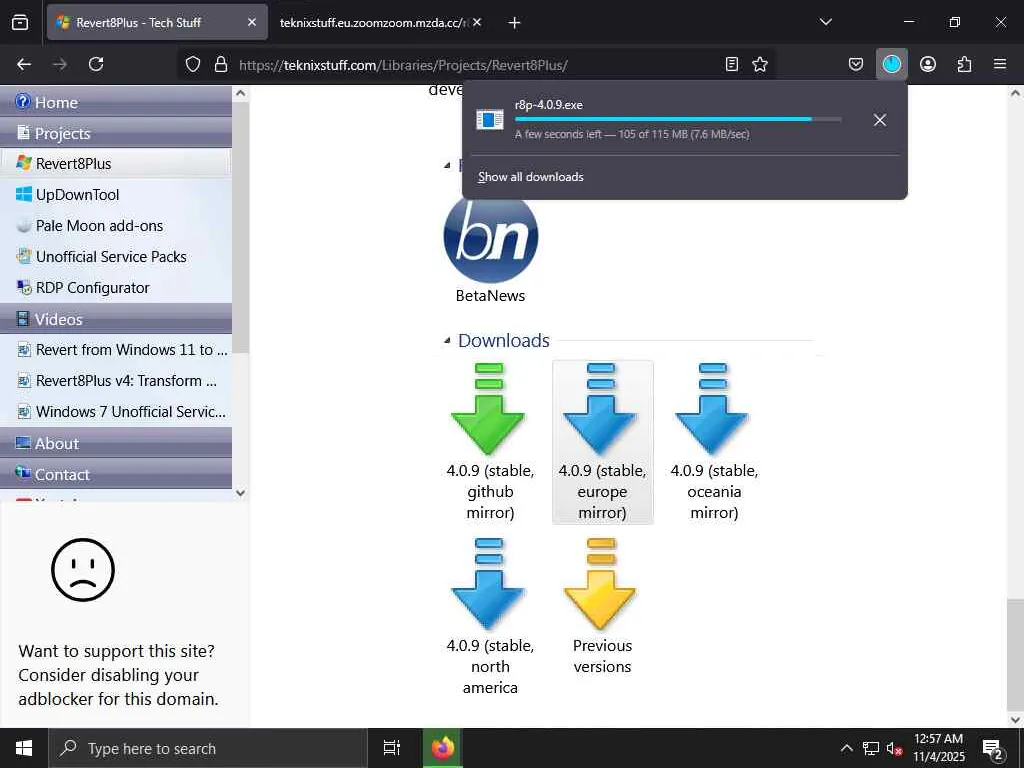The height and width of the screenshot is (768, 1024).
Task: Open Previous versions yellow arrow
Action: [x=602, y=606]
